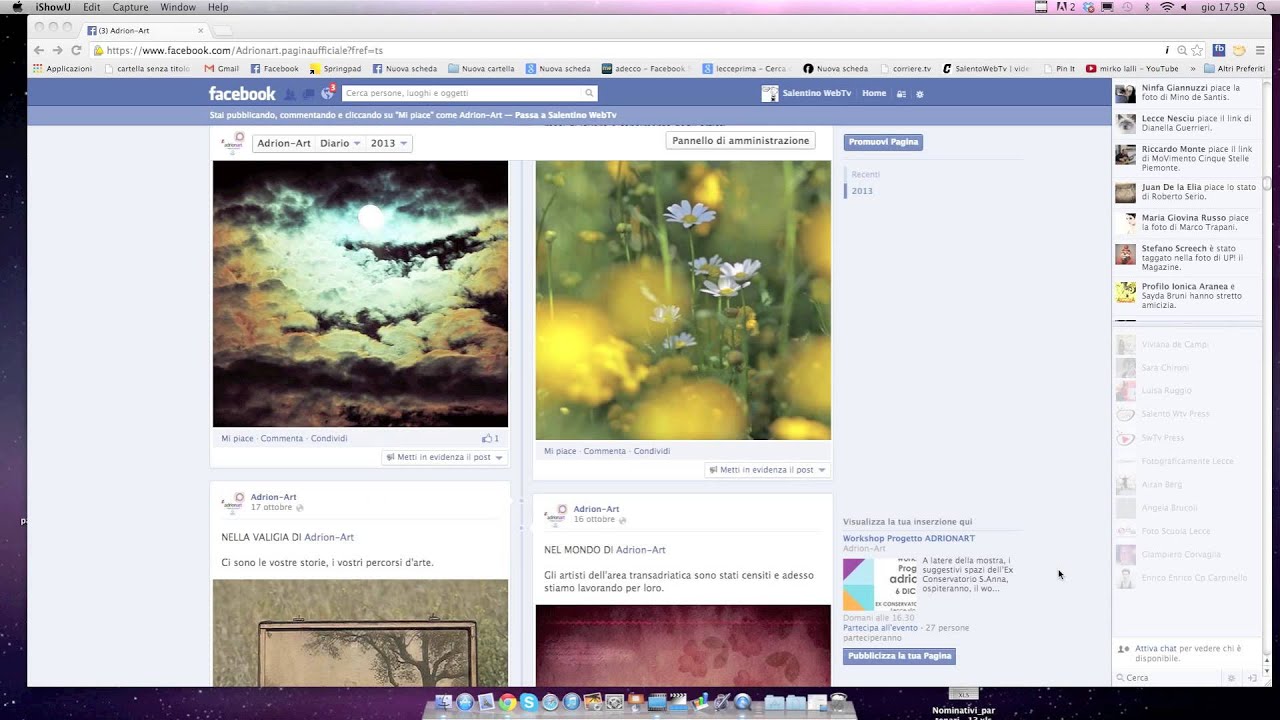
Task: Launch Skype from the Dock
Action: pos(529,703)
